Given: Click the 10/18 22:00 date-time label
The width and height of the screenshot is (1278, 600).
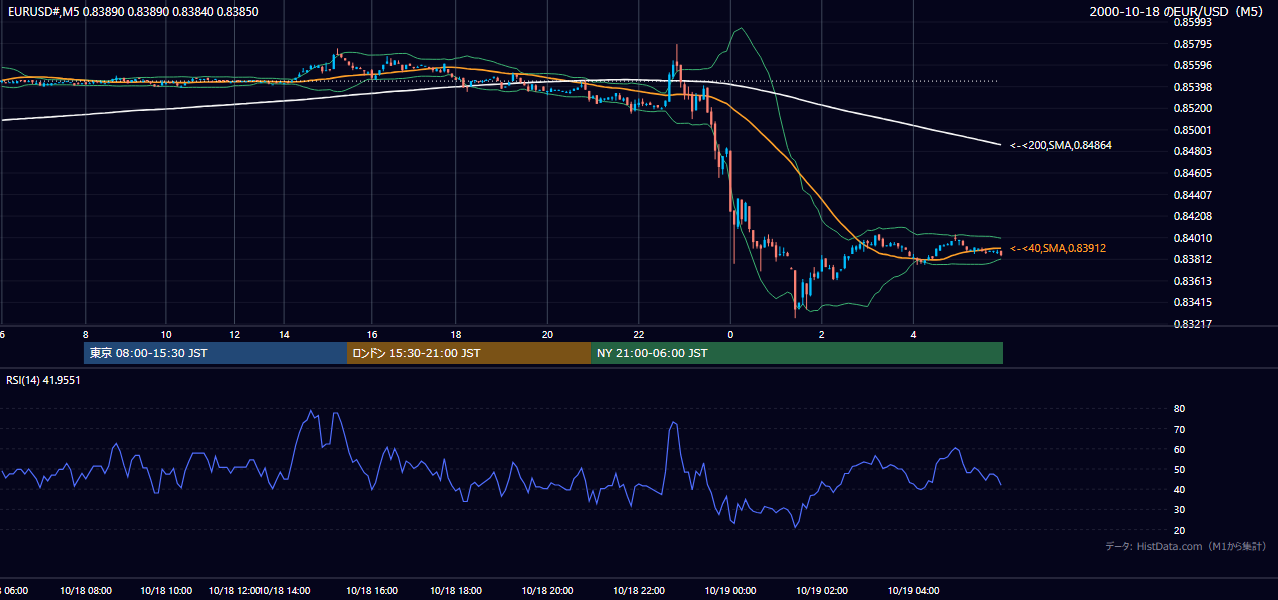Looking at the screenshot, I should [639, 590].
